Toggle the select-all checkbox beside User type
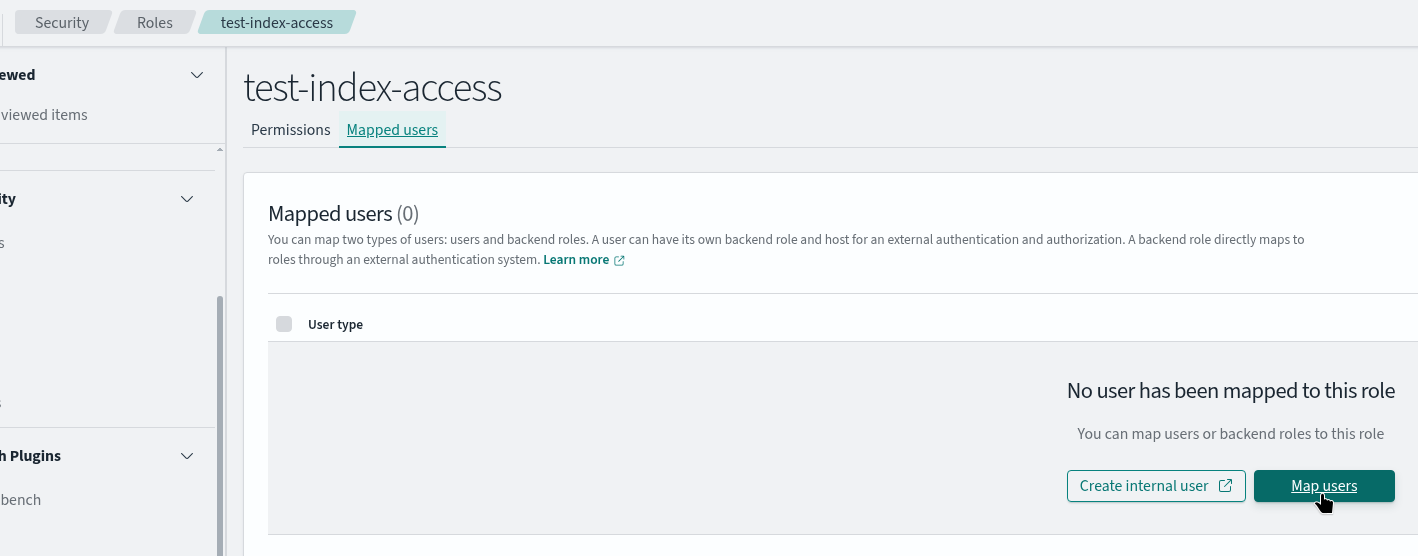Screen dimensions: 1418x556 [284, 324]
